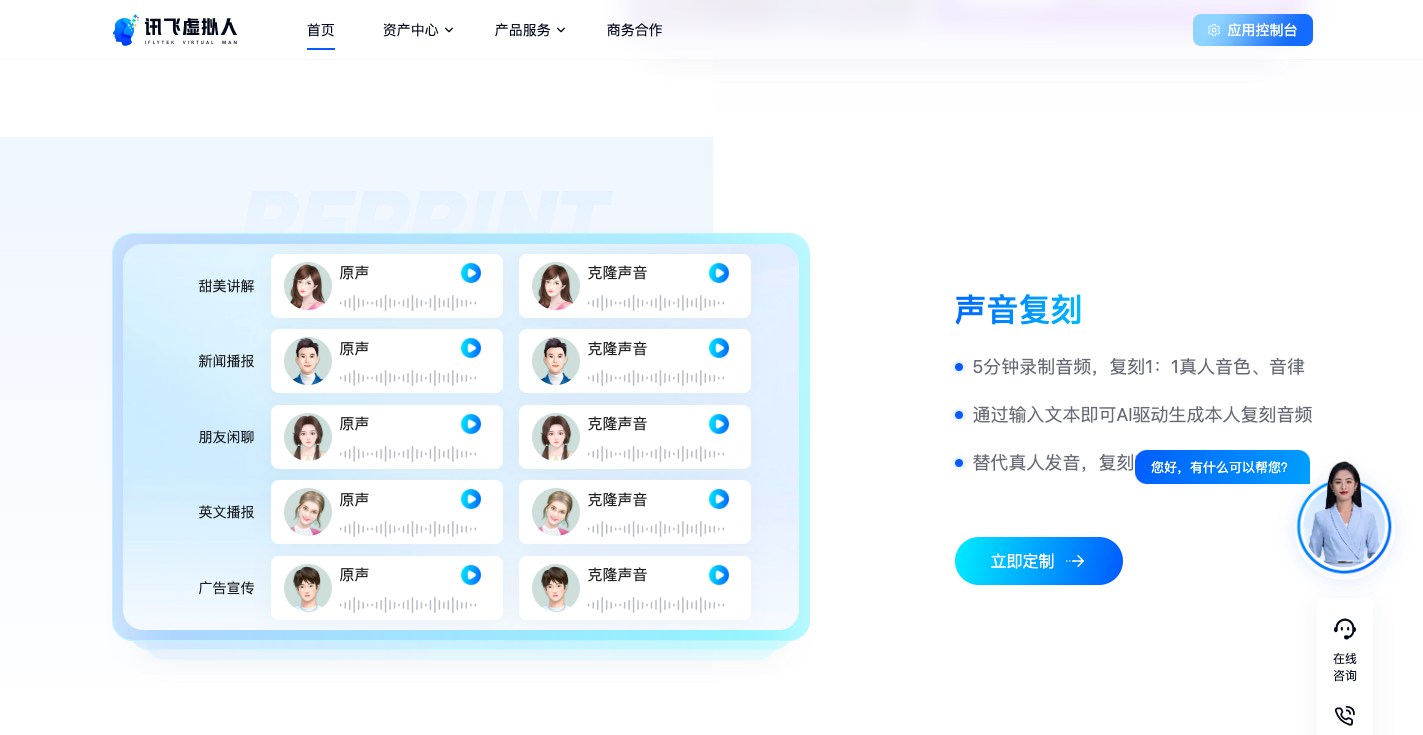Play the 甜美讲解 original voice sample

[x=470, y=273]
